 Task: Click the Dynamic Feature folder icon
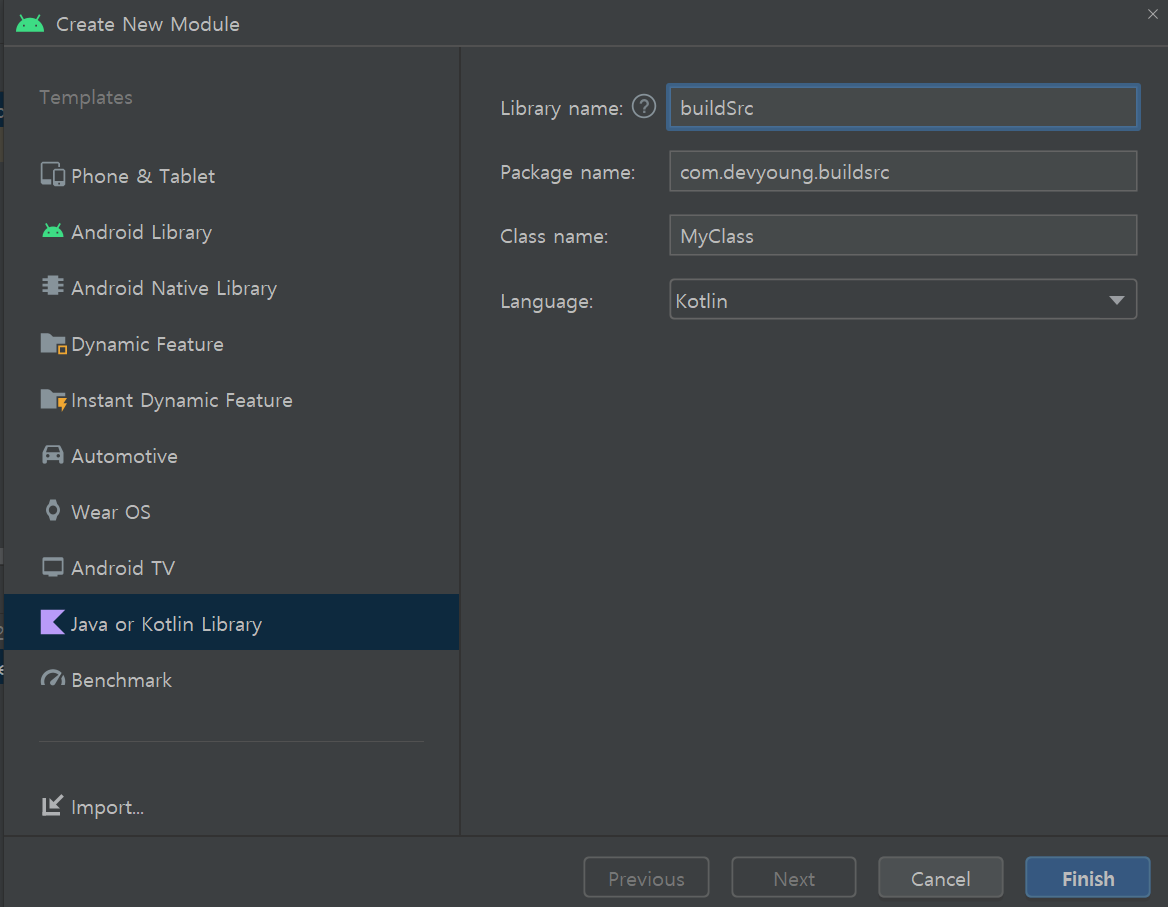(x=53, y=343)
